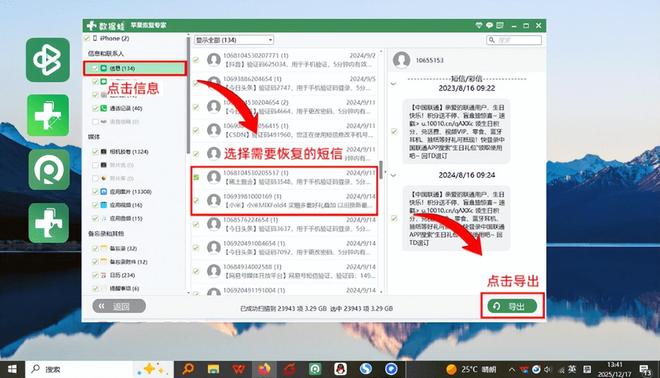Open the 25°C 晴朗 weather widget on the taskbar
The width and height of the screenshot is (660, 378).
pyautogui.click(x=471, y=370)
